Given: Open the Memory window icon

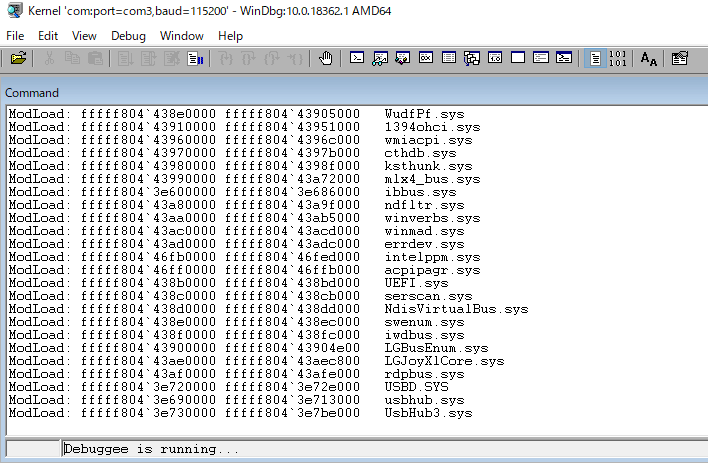Looking at the screenshot, I should pyautogui.click(x=449, y=58).
